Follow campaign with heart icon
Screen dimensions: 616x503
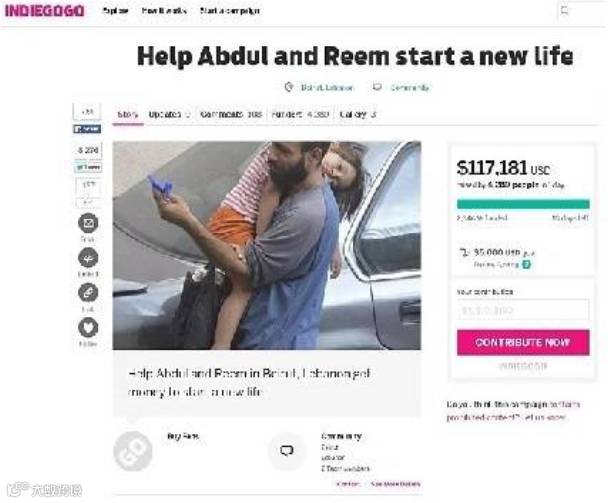point(88,328)
